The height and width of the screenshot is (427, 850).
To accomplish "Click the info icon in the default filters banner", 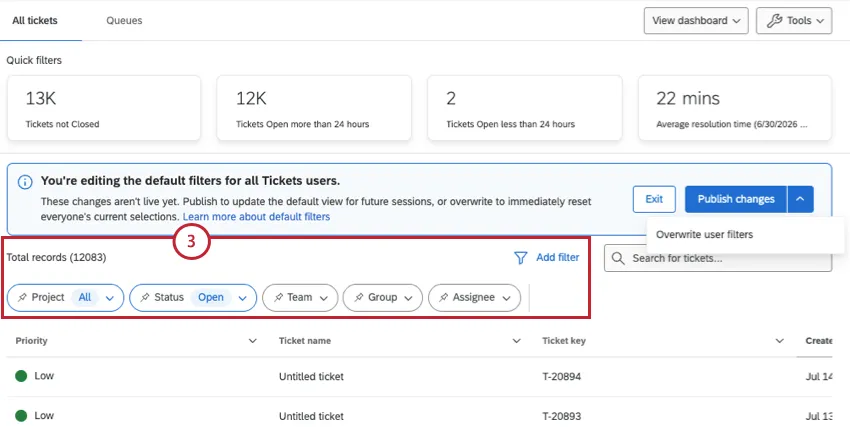I will [25, 182].
